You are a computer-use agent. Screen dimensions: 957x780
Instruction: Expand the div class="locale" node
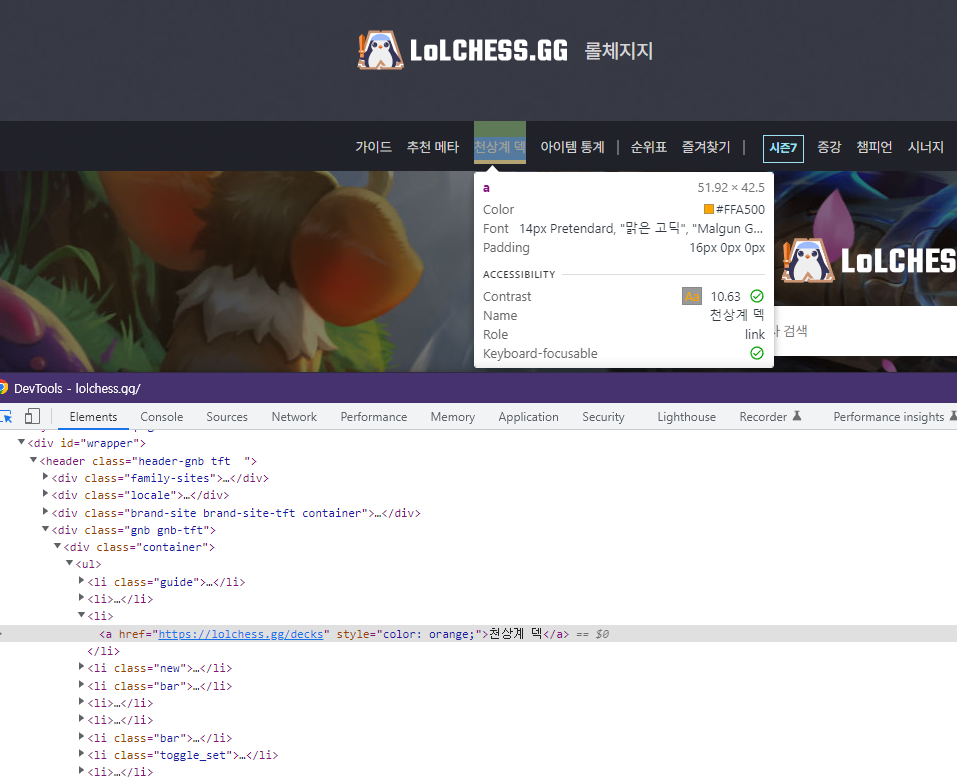45,493
